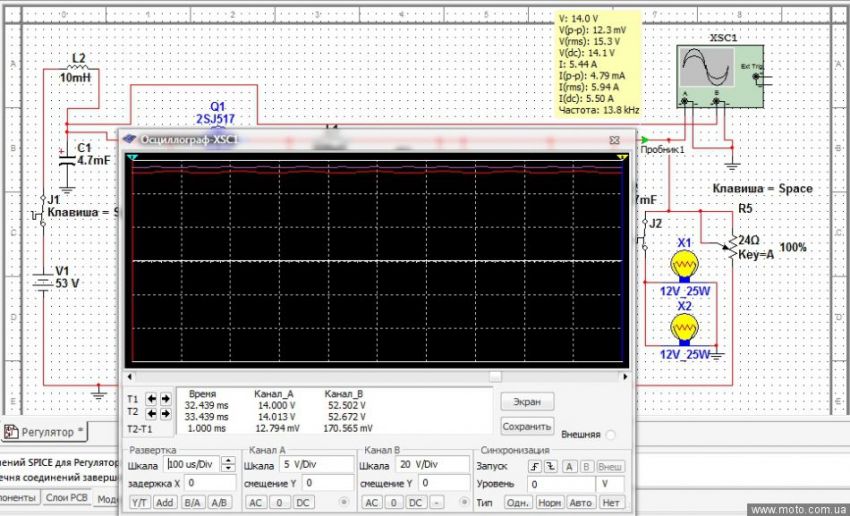
Task: Click the Канал A scale field
Action: pyautogui.click(x=315, y=466)
